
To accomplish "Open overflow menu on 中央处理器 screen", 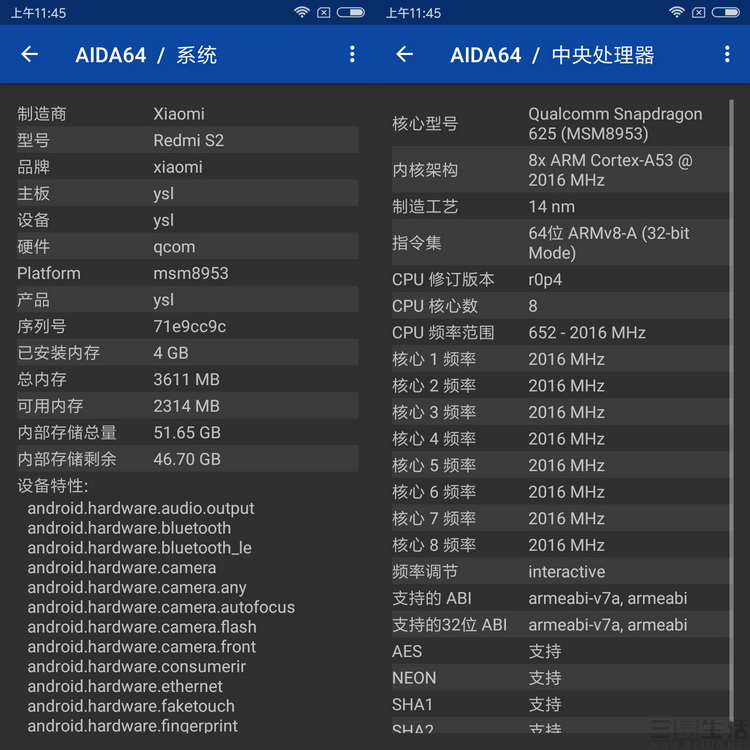I will [x=727, y=55].
